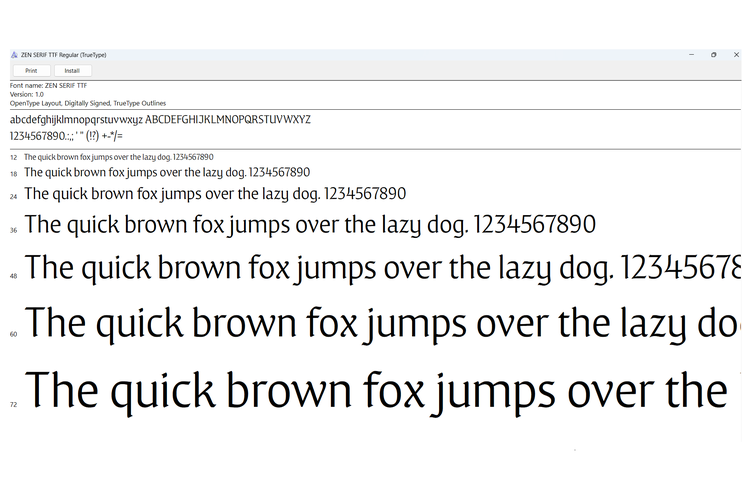Click the window title 'ZEN SERIF TTF Regular (TrueType)'

click(63, 55)
